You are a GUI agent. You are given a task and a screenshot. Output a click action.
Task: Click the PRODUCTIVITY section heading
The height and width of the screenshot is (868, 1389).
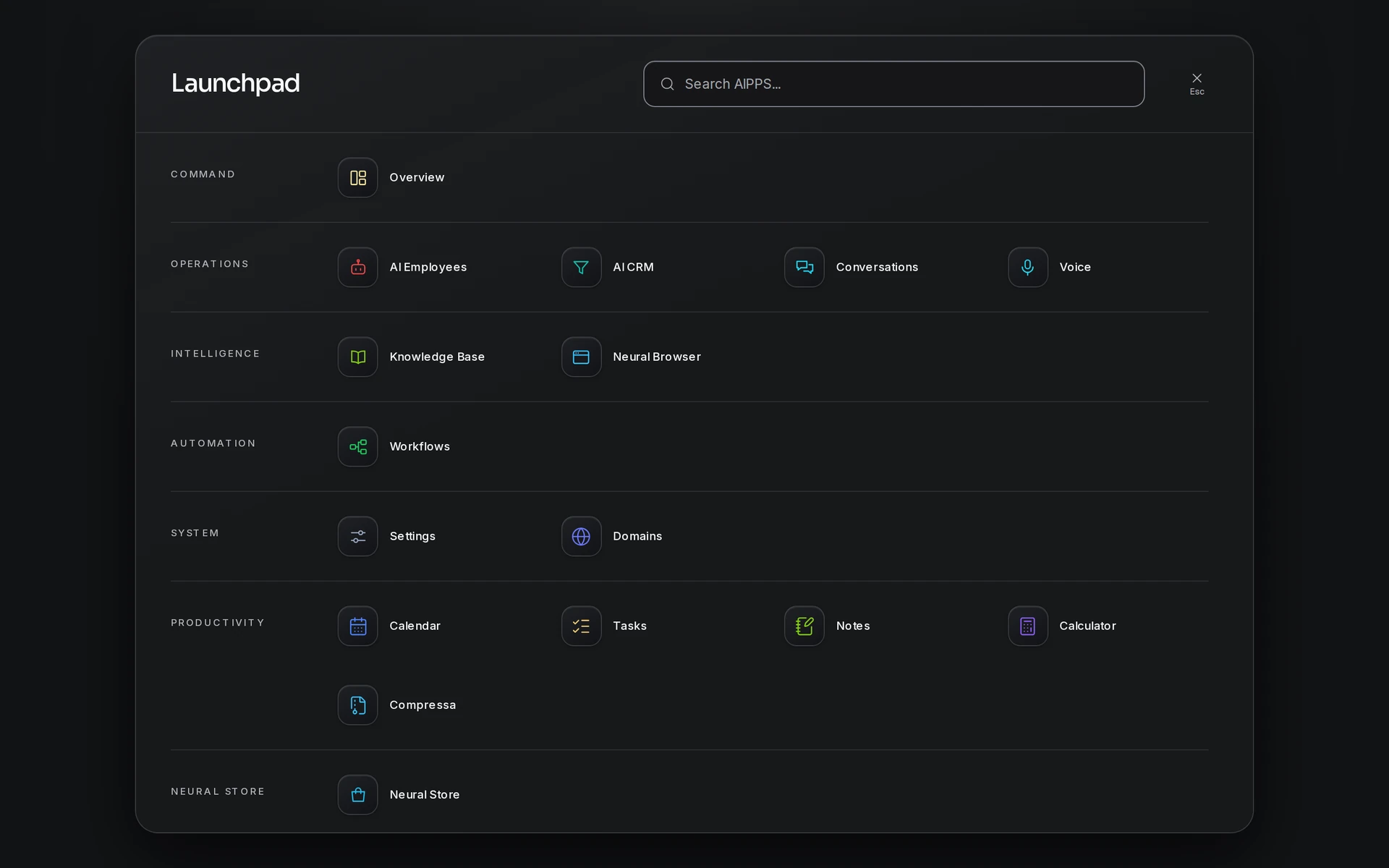click(218, 623)
